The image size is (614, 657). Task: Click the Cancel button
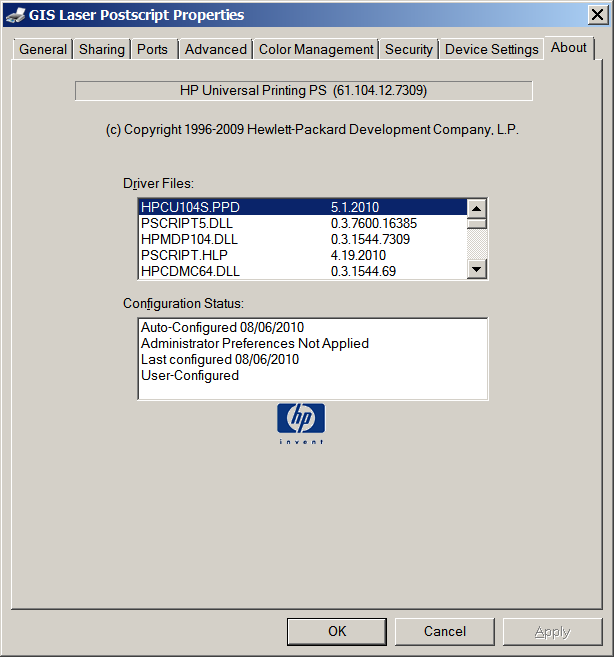(x=445, y=631)
